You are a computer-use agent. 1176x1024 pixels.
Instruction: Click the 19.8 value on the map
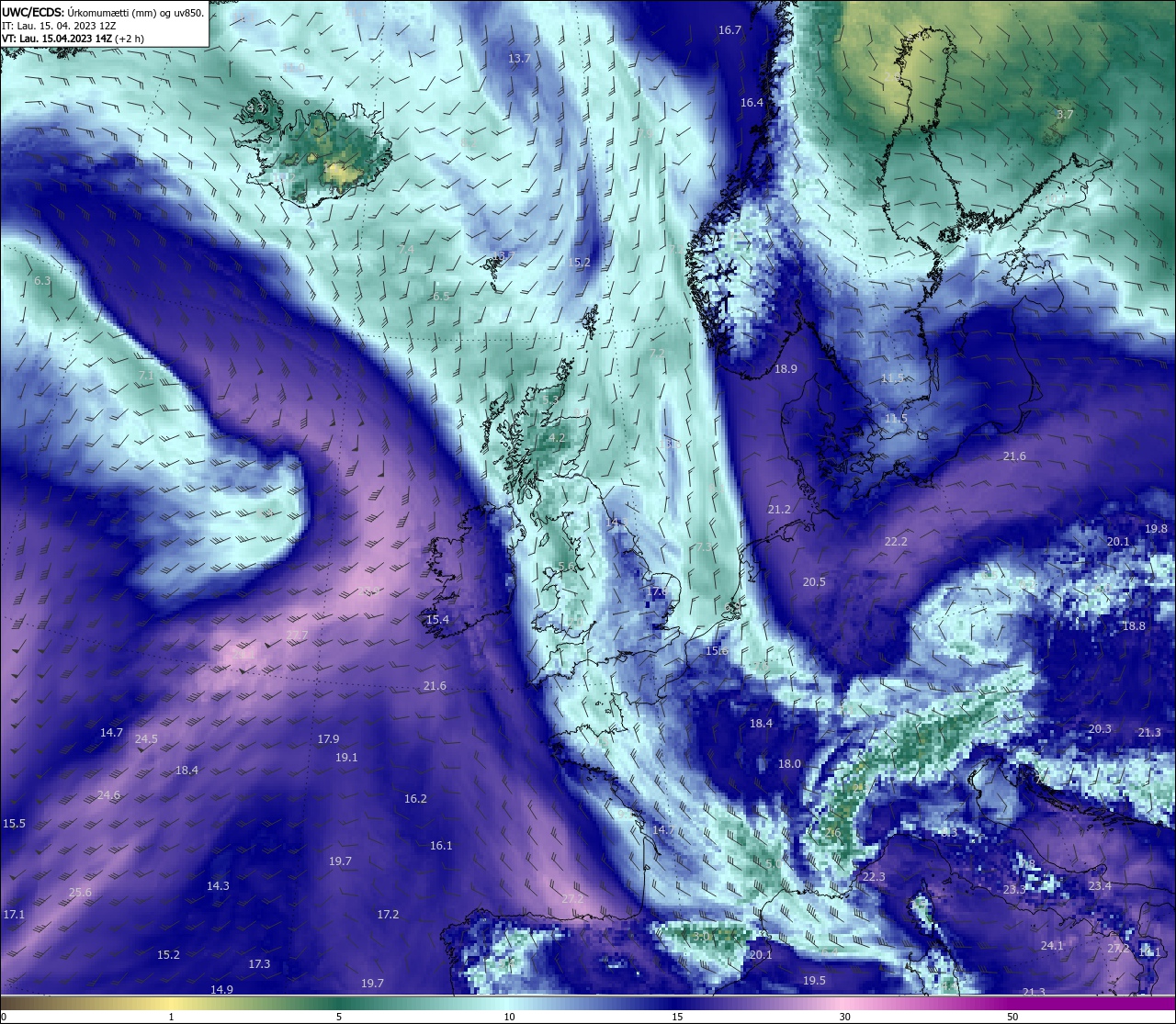1156,529
